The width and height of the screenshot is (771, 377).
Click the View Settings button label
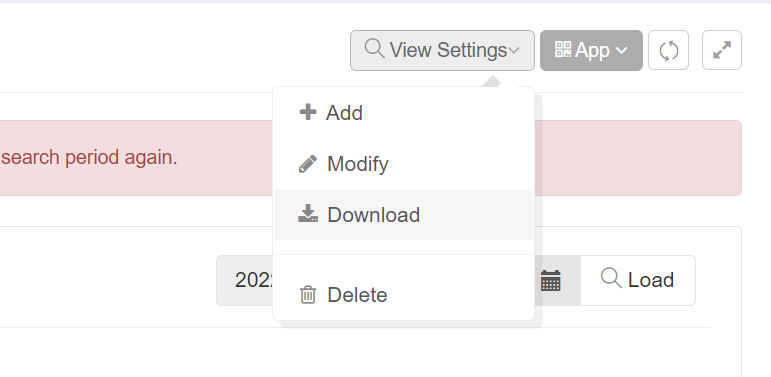point(448,50)
